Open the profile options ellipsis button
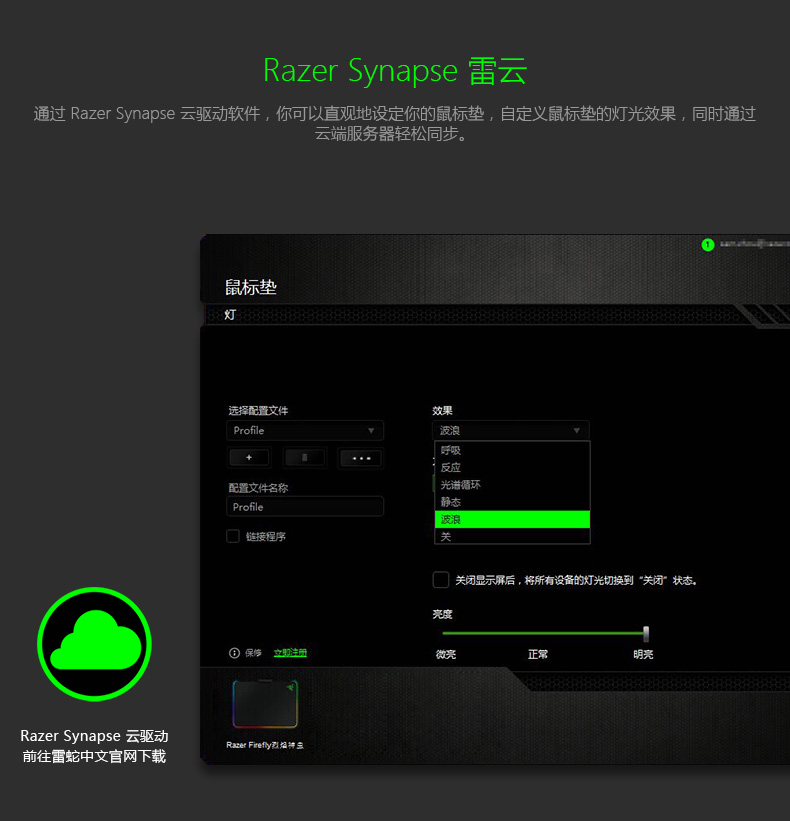 tap(361, 458)
